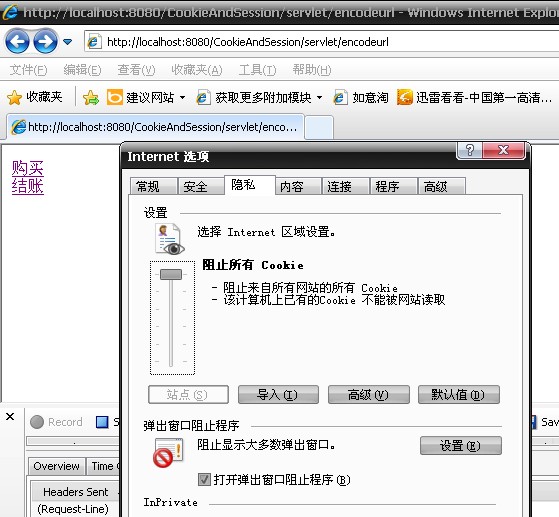Expand the 获取更多附加模块 dropdown arrow
This screenshot has height=517, width=559.
(x=319, y=97)
